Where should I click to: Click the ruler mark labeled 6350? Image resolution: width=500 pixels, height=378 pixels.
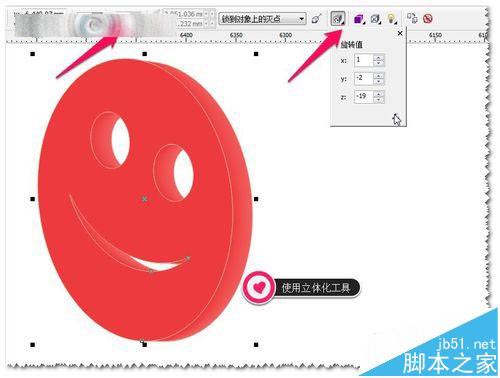pos(236,35)
